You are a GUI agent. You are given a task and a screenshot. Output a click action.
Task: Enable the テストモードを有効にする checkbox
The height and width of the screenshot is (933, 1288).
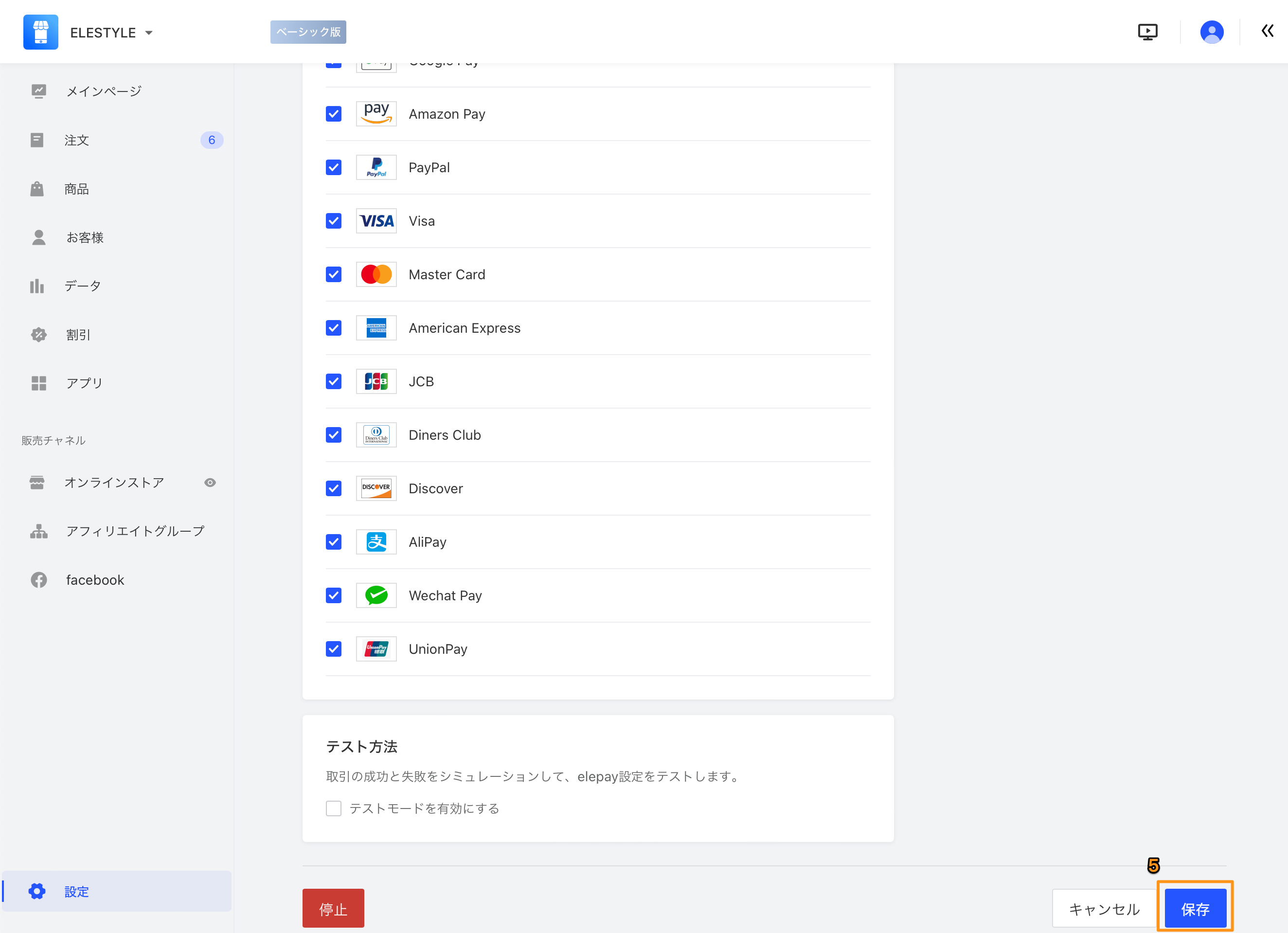click(x=333, y=808)
